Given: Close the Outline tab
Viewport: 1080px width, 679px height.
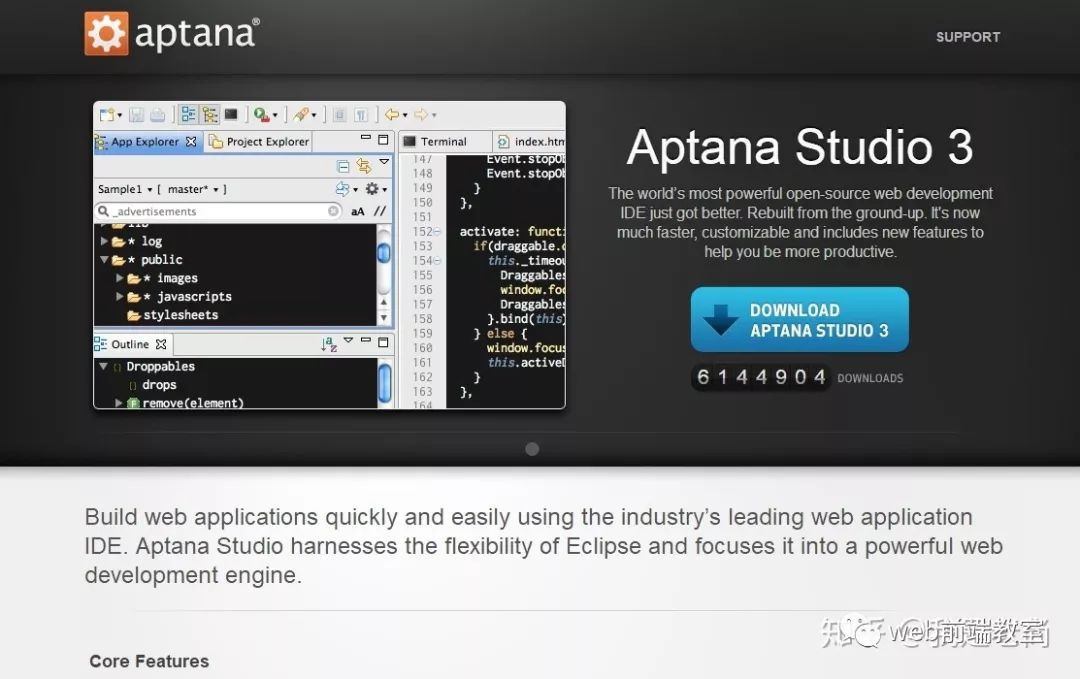Looking at the screenshot, I should tap(161, 344).
